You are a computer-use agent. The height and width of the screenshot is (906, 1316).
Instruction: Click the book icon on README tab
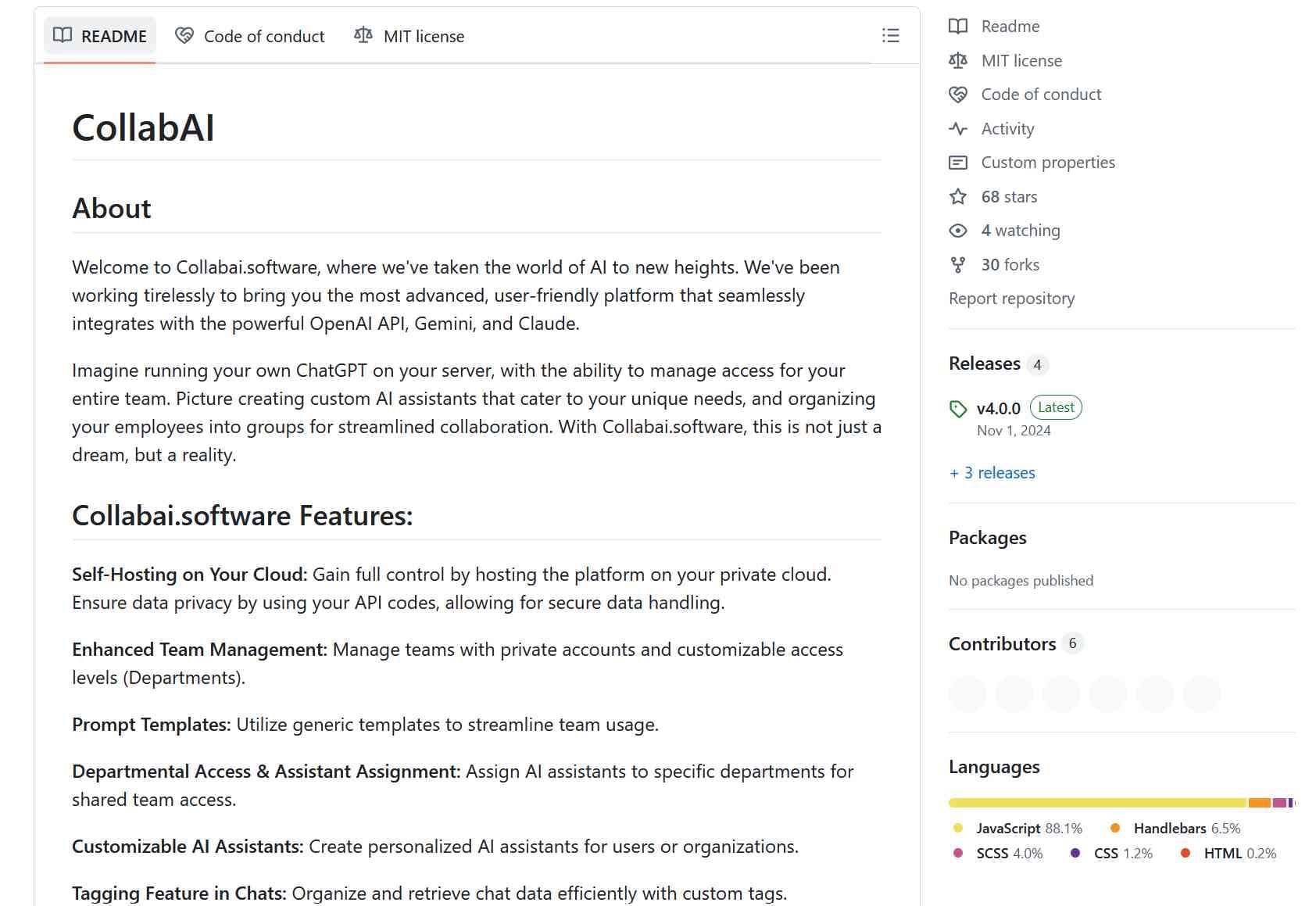(63, 36)
